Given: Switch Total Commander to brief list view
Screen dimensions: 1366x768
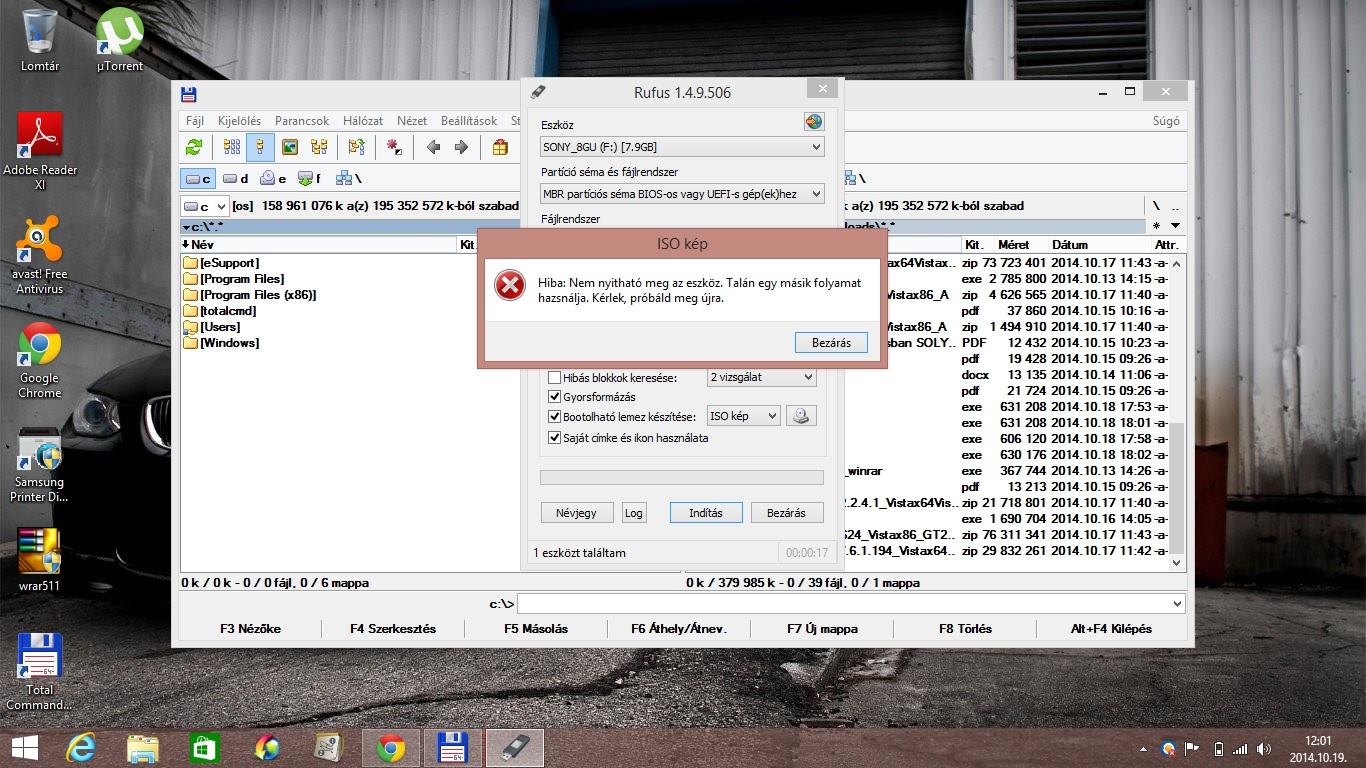Looking at the screenshot, I should pos(232,147).
